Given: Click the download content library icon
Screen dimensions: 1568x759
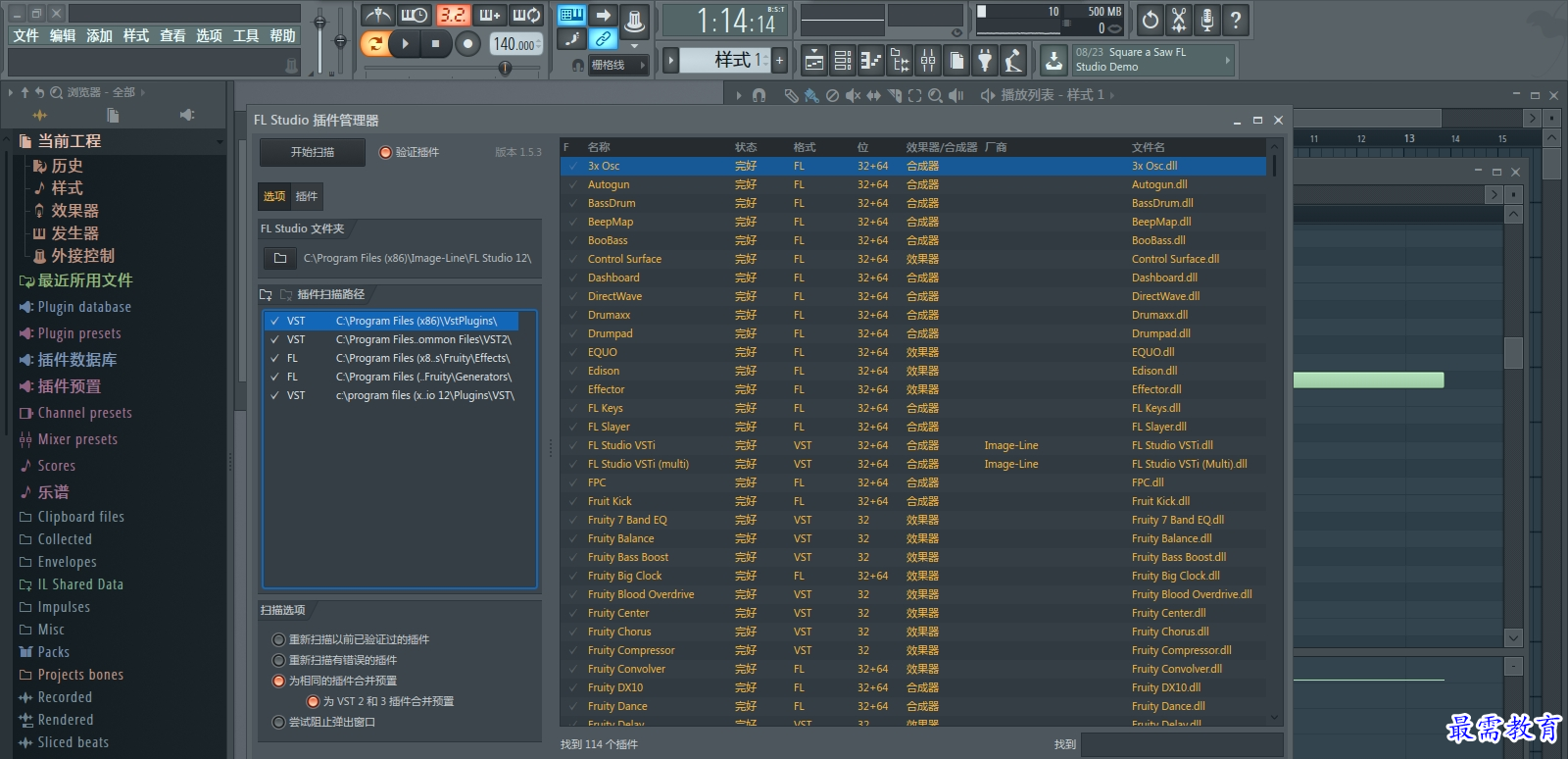Looking at the screenshot, I should coord(1053,61).
